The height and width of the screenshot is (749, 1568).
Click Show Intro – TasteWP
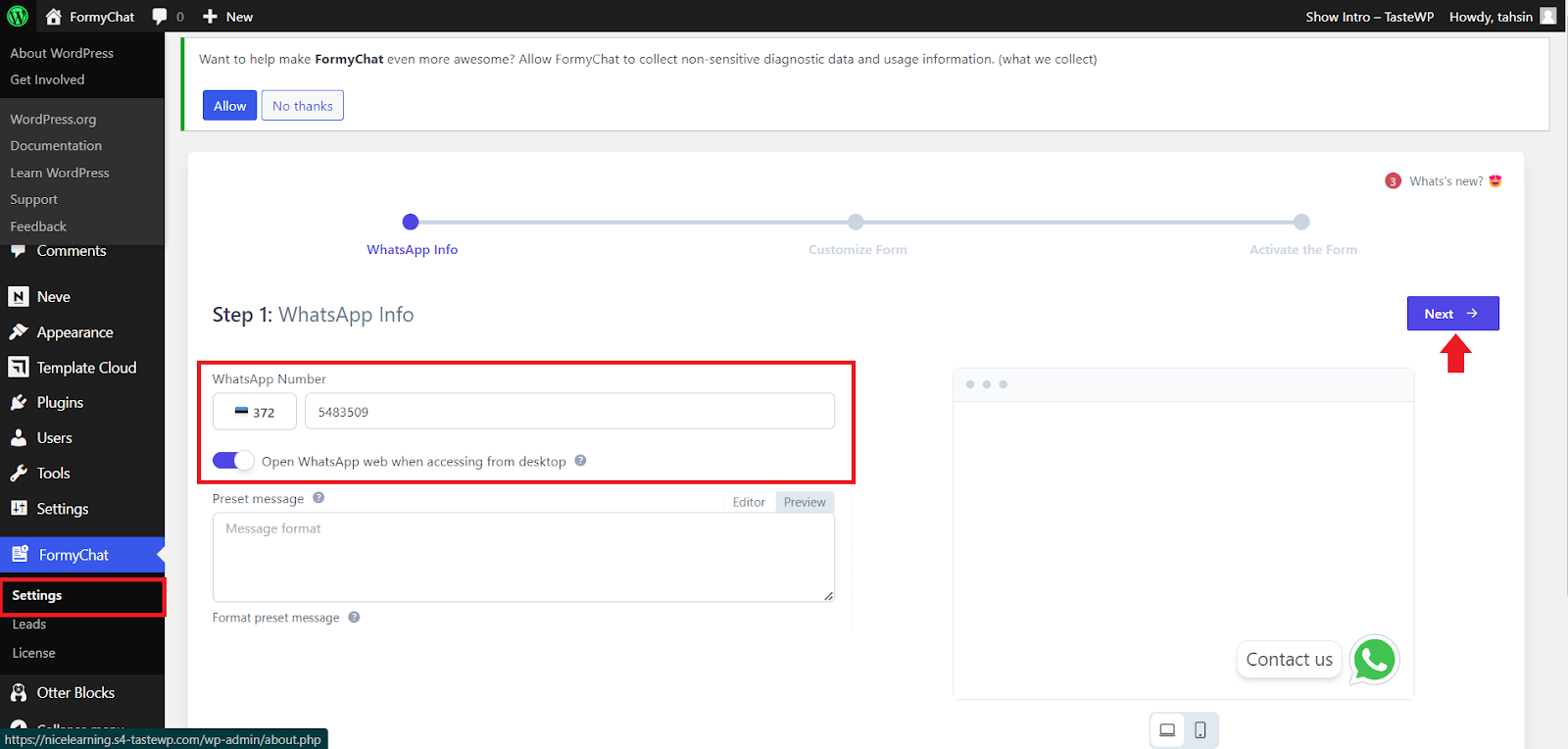[x=1369, y=17]
